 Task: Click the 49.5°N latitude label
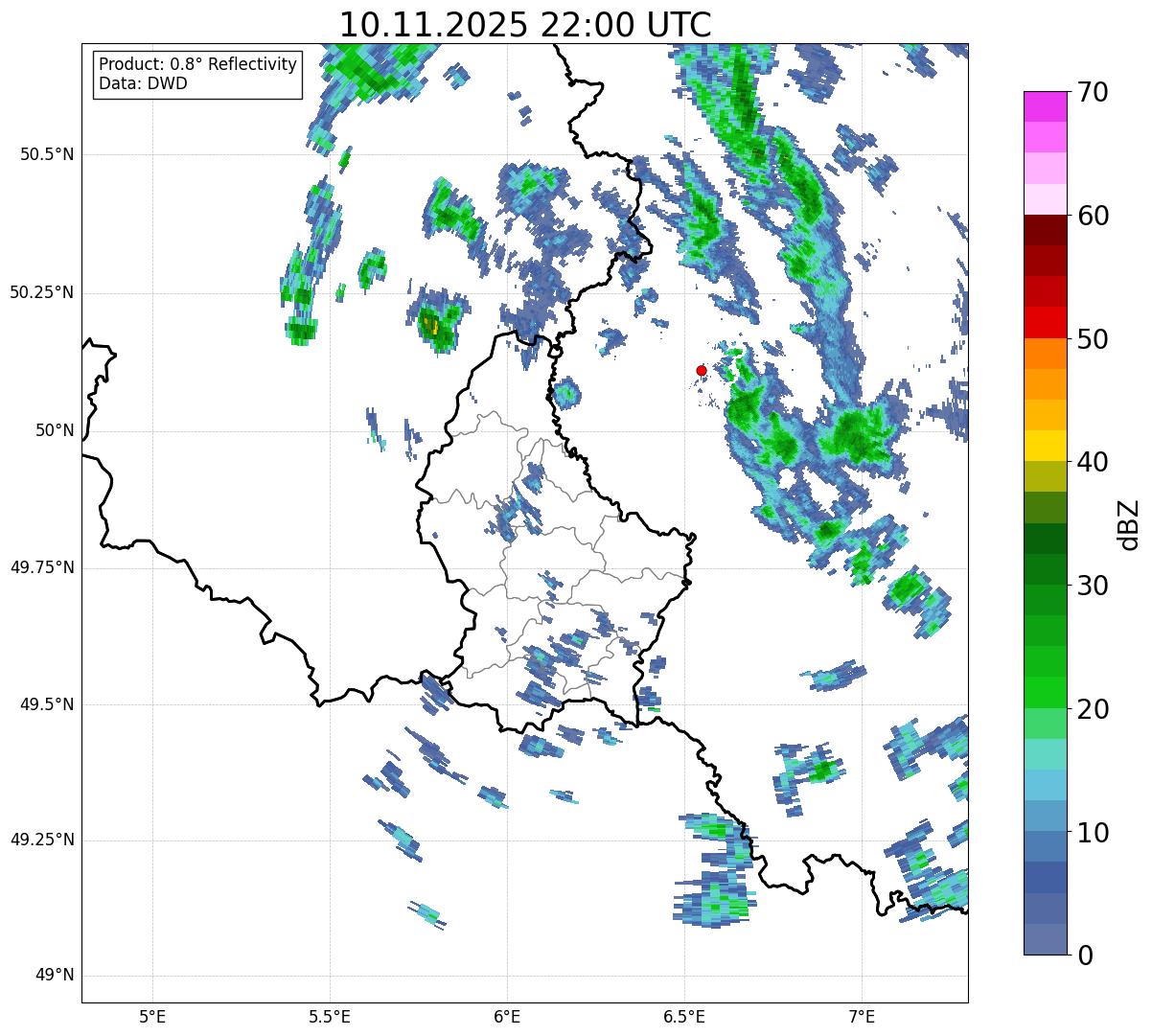pyautogui.click(x=47, y=704)
